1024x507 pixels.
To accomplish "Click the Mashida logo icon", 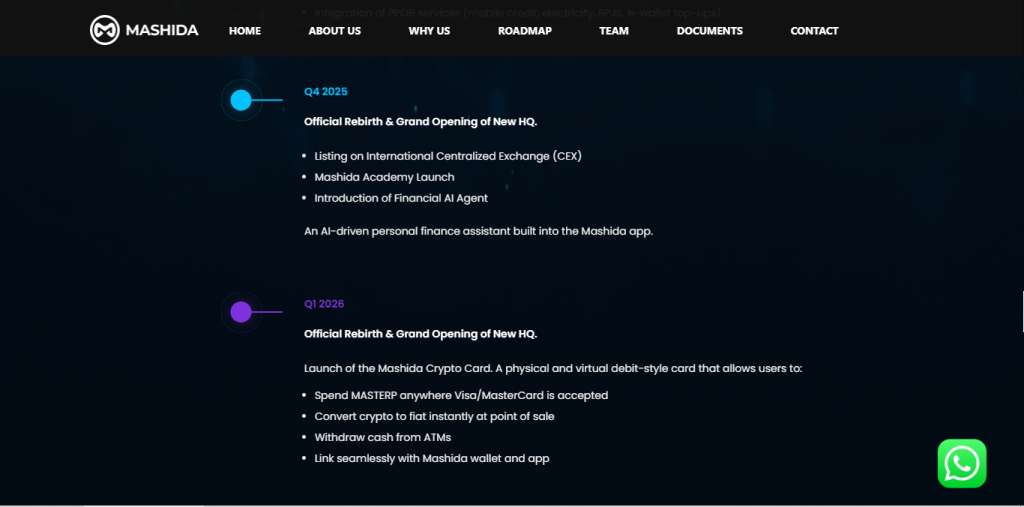I will 105,30.
